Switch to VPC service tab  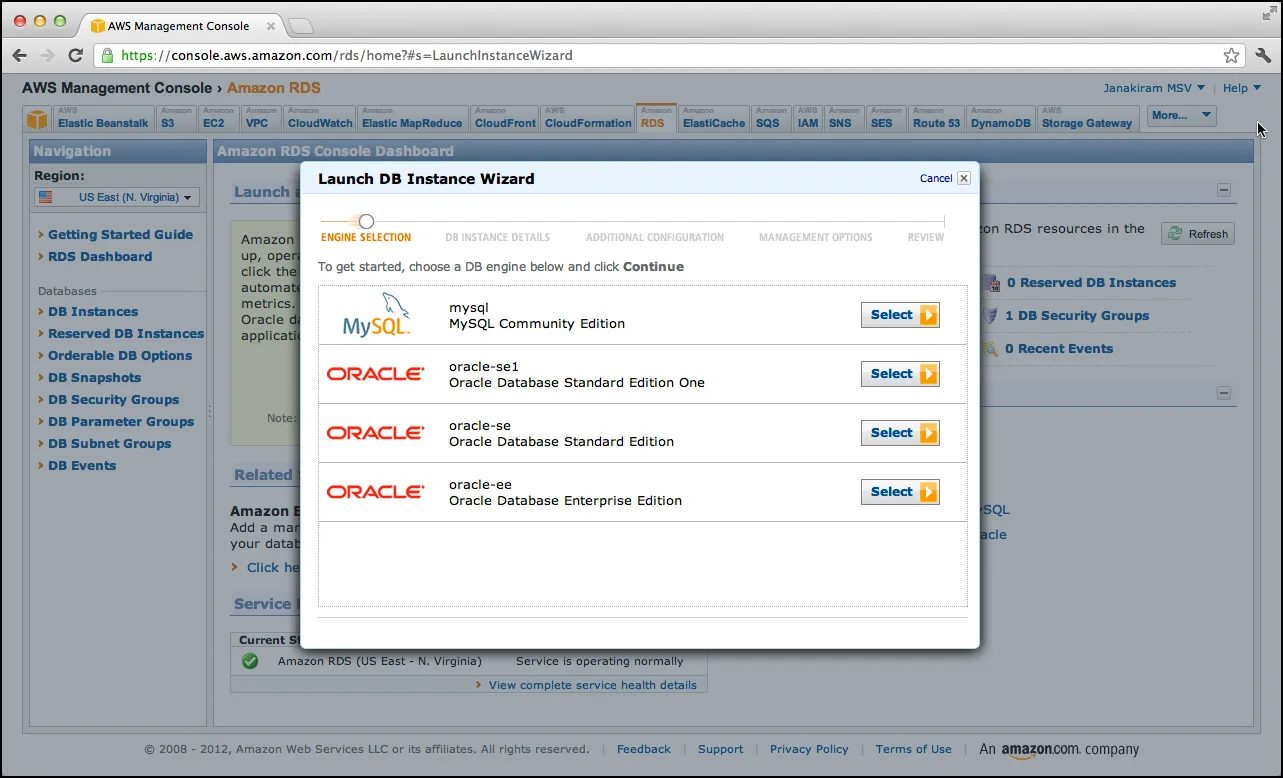pos(260,118)
